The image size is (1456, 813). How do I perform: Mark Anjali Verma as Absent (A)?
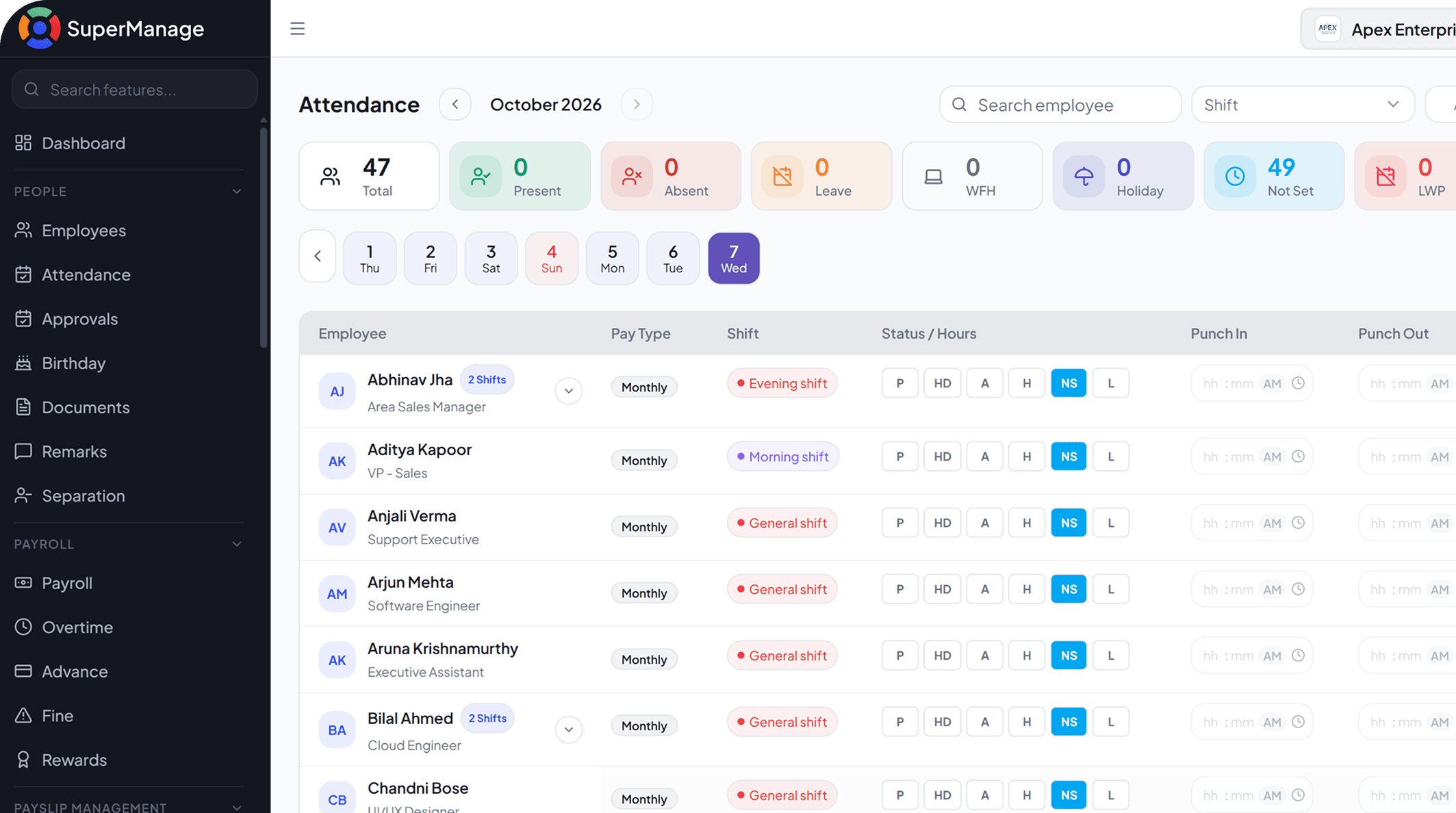tap(984, 523)
